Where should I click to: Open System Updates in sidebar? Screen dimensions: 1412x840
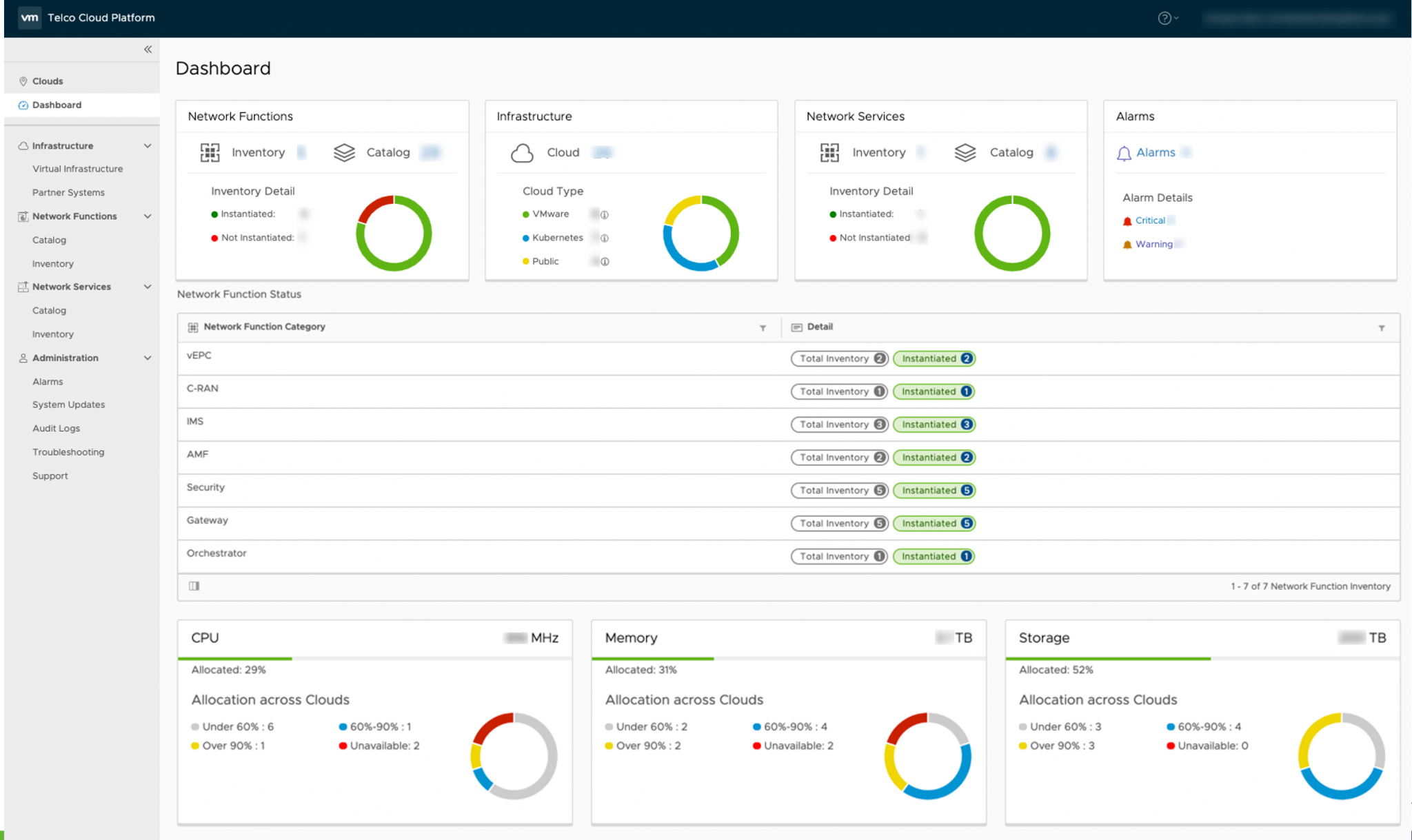click(68, 404)
